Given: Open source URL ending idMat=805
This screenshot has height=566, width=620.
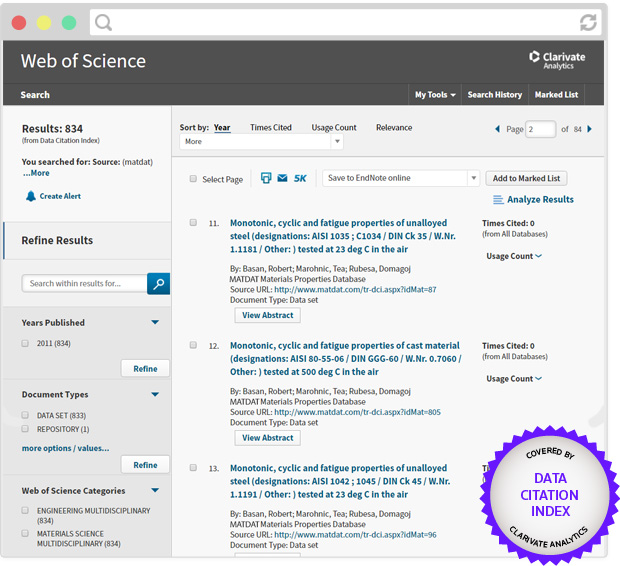Looking at the screenshot, I should coord(357,412).
